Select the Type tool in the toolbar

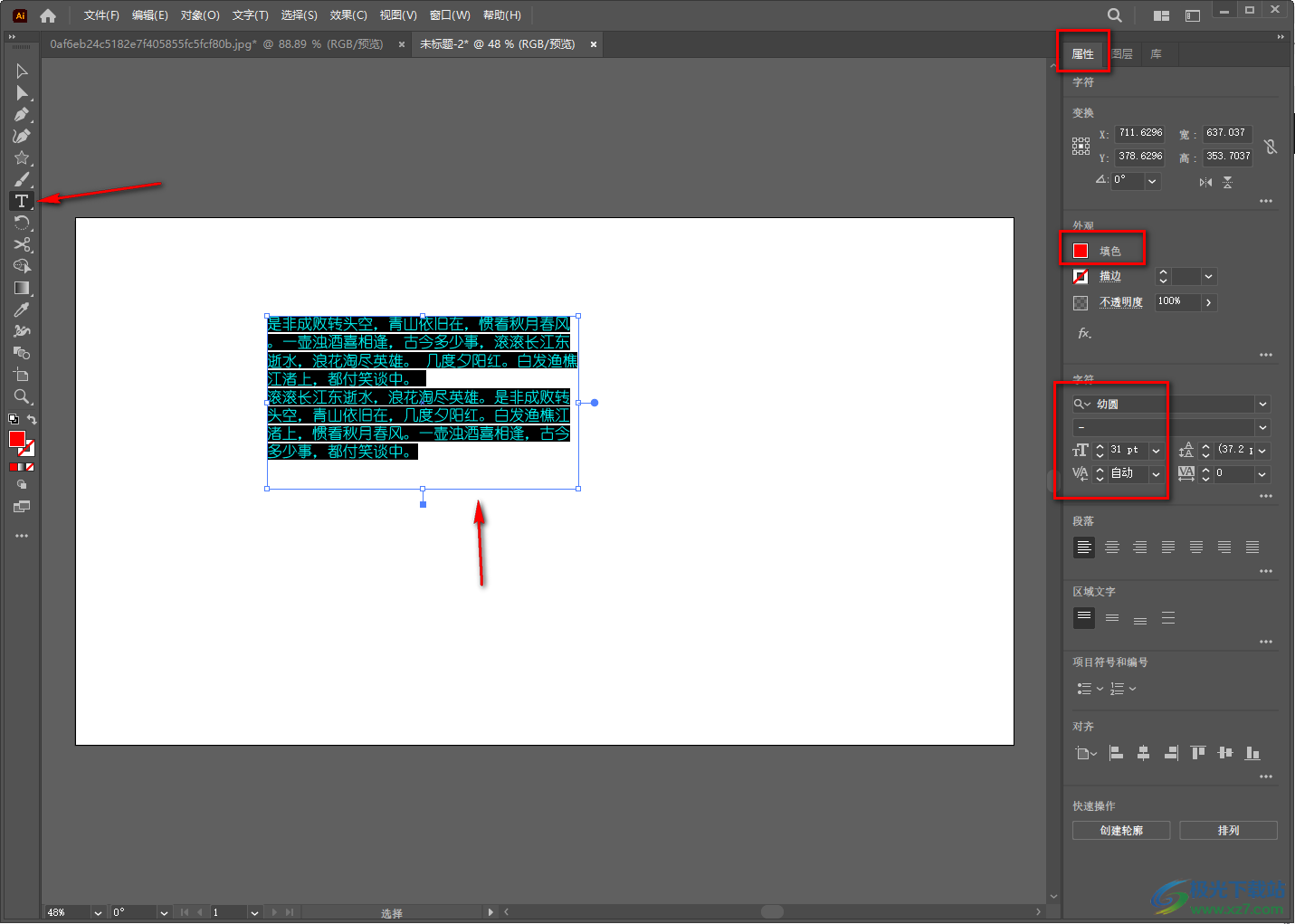coord(22,201)
